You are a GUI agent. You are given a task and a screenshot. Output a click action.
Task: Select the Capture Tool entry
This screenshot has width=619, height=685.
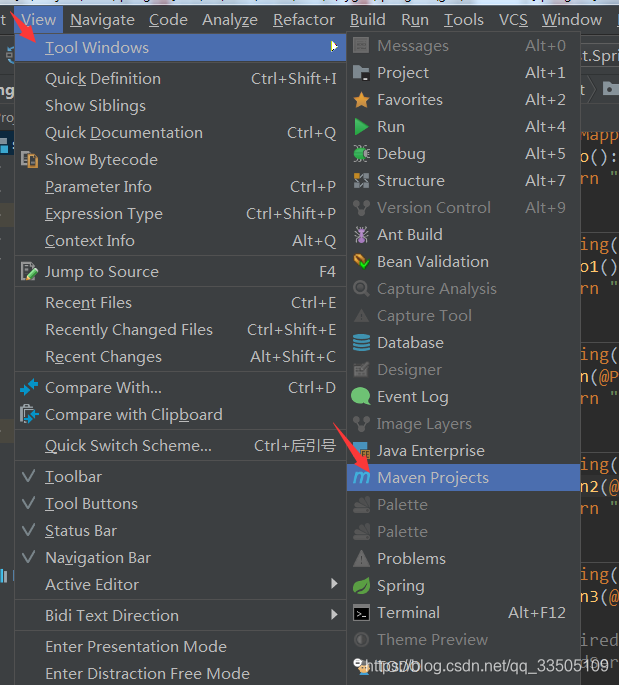click(x=463, y=316)
